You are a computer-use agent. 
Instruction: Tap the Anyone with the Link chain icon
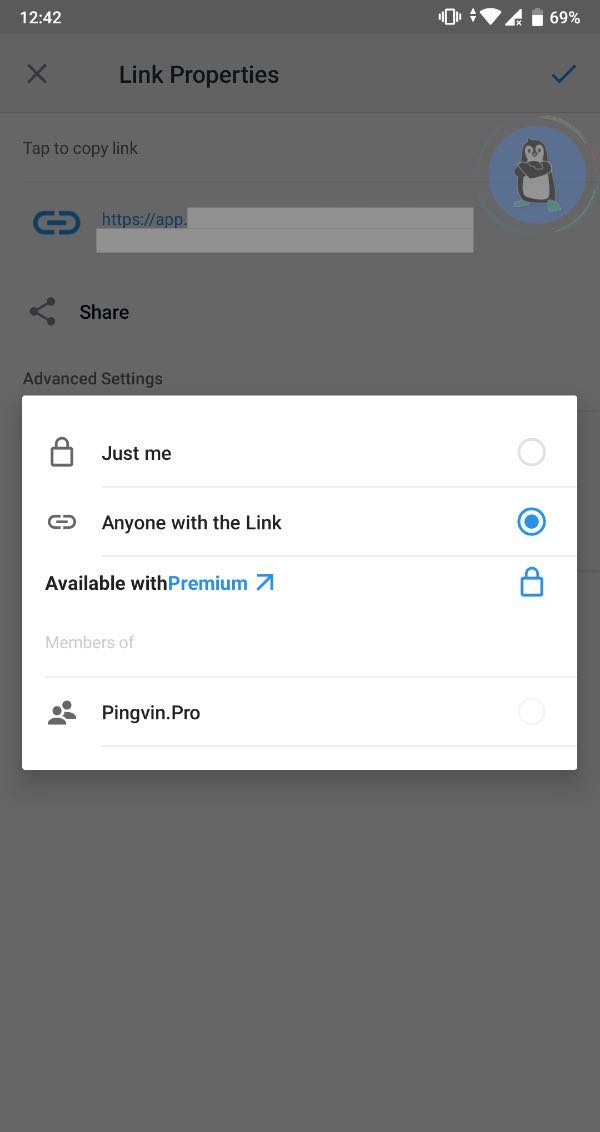coord(62,522)
